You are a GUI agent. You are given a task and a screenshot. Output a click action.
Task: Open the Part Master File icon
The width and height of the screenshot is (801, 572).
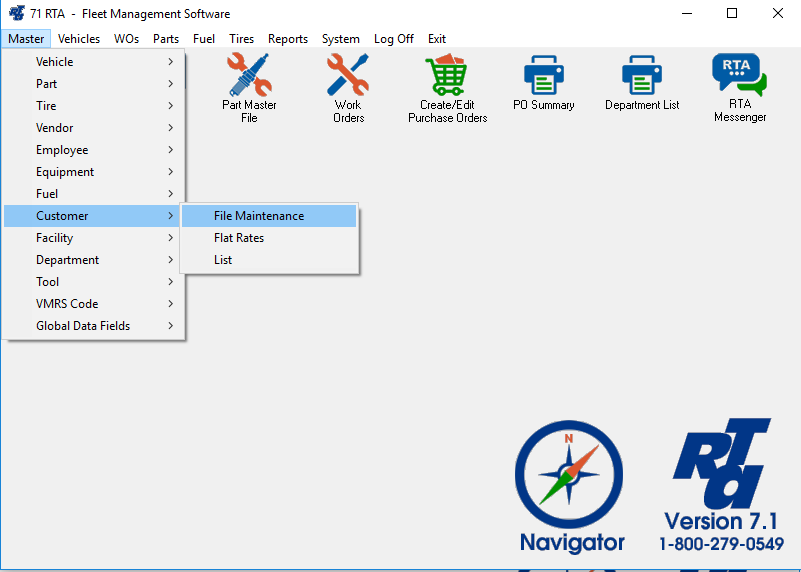(x=249, y=76)
